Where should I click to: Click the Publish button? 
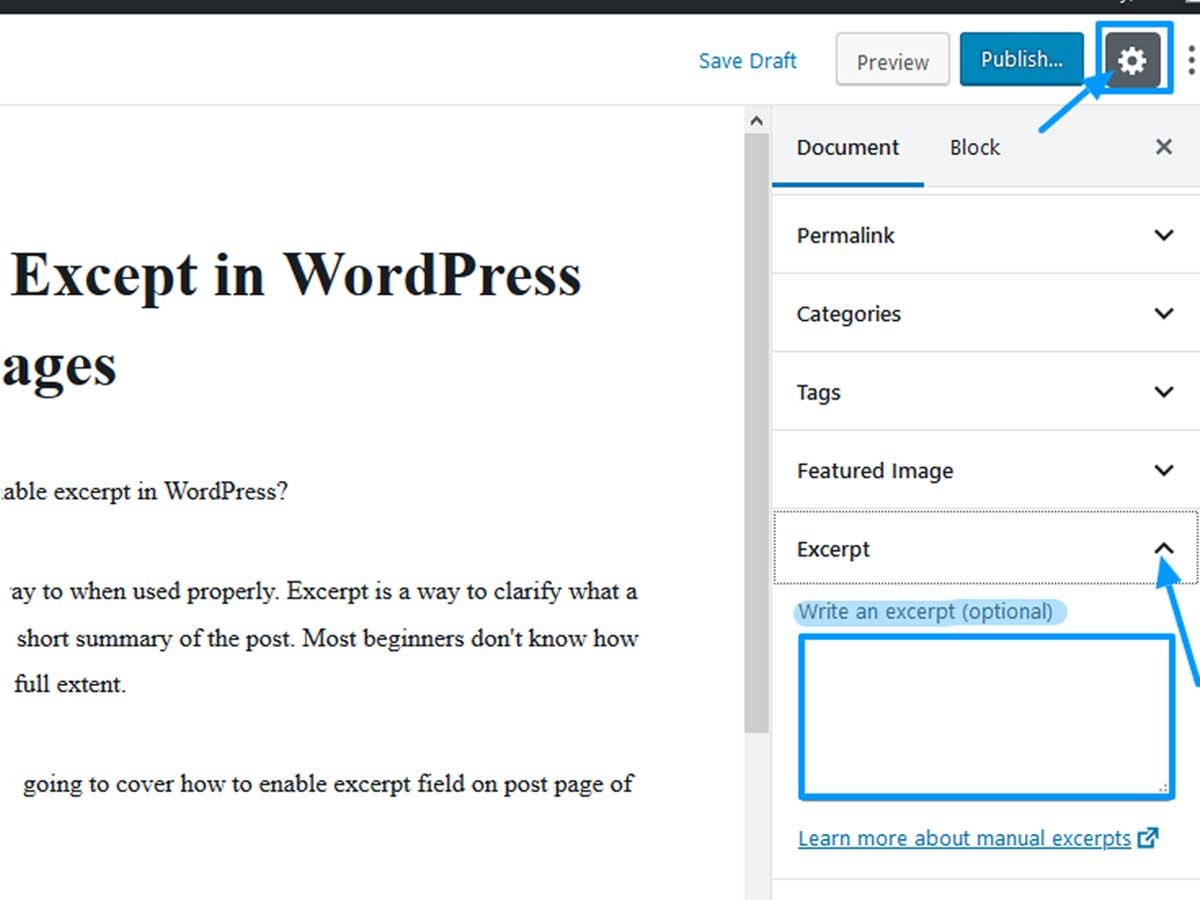coord(1022,60)
